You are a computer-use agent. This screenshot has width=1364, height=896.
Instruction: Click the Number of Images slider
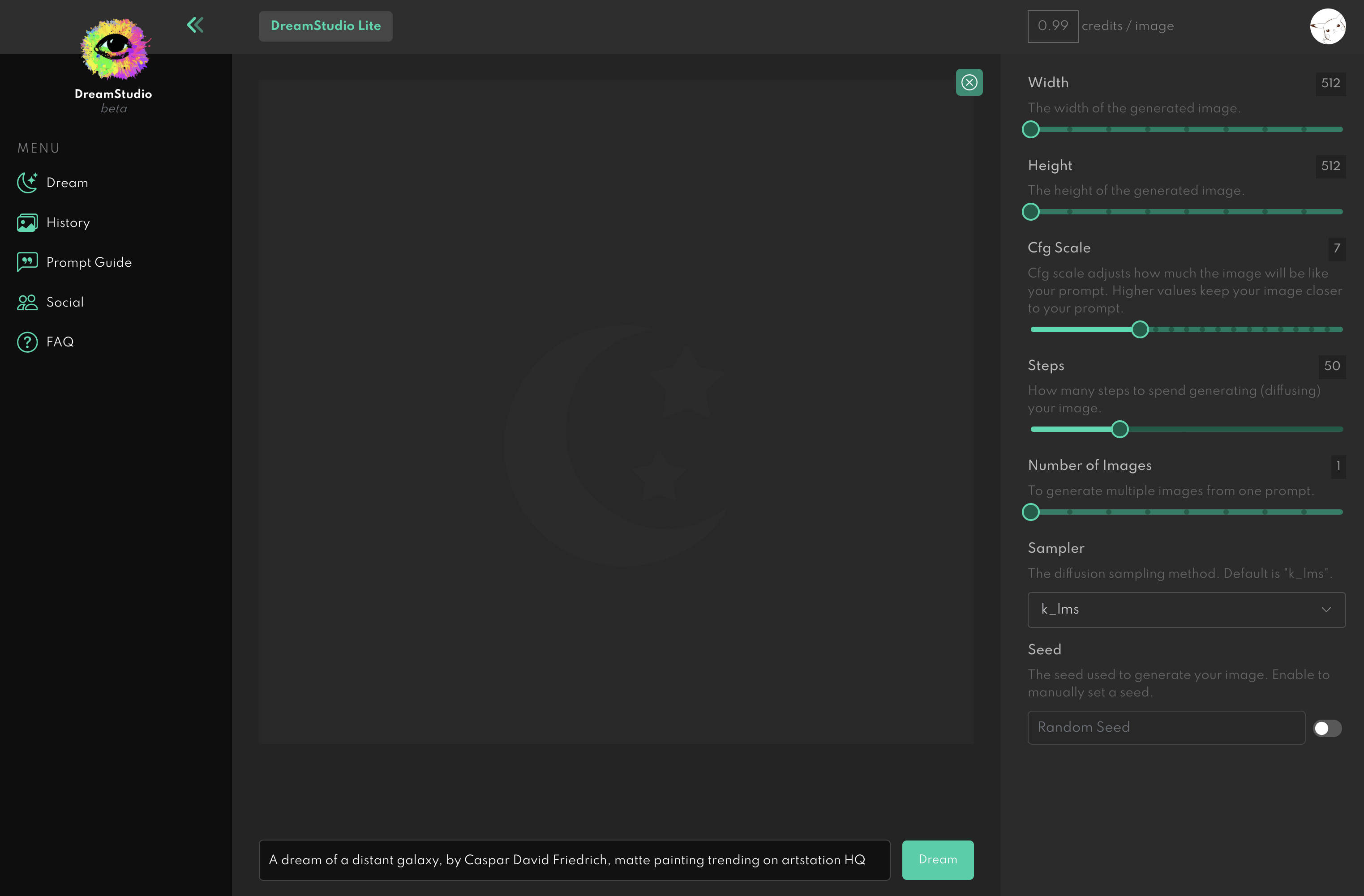pyautogui.click(x=1033, y=511)
